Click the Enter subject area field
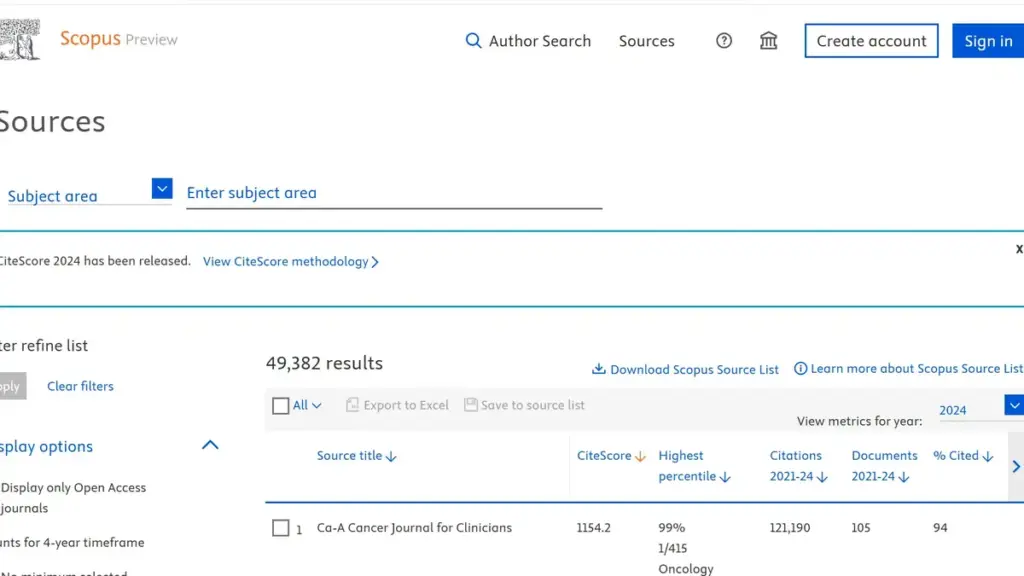This screenshot has width=1024, height=576. [x=394, y=193]
